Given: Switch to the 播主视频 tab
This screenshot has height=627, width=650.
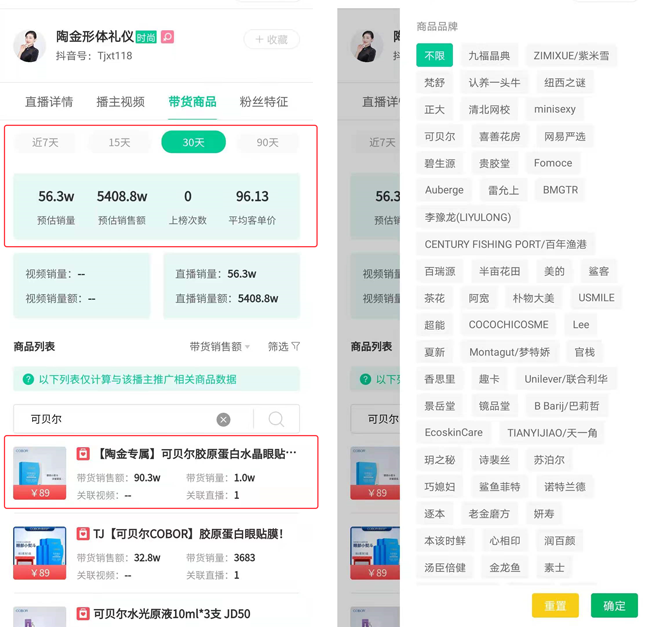Looking at the screenshot, I should [x=121, y=102].
